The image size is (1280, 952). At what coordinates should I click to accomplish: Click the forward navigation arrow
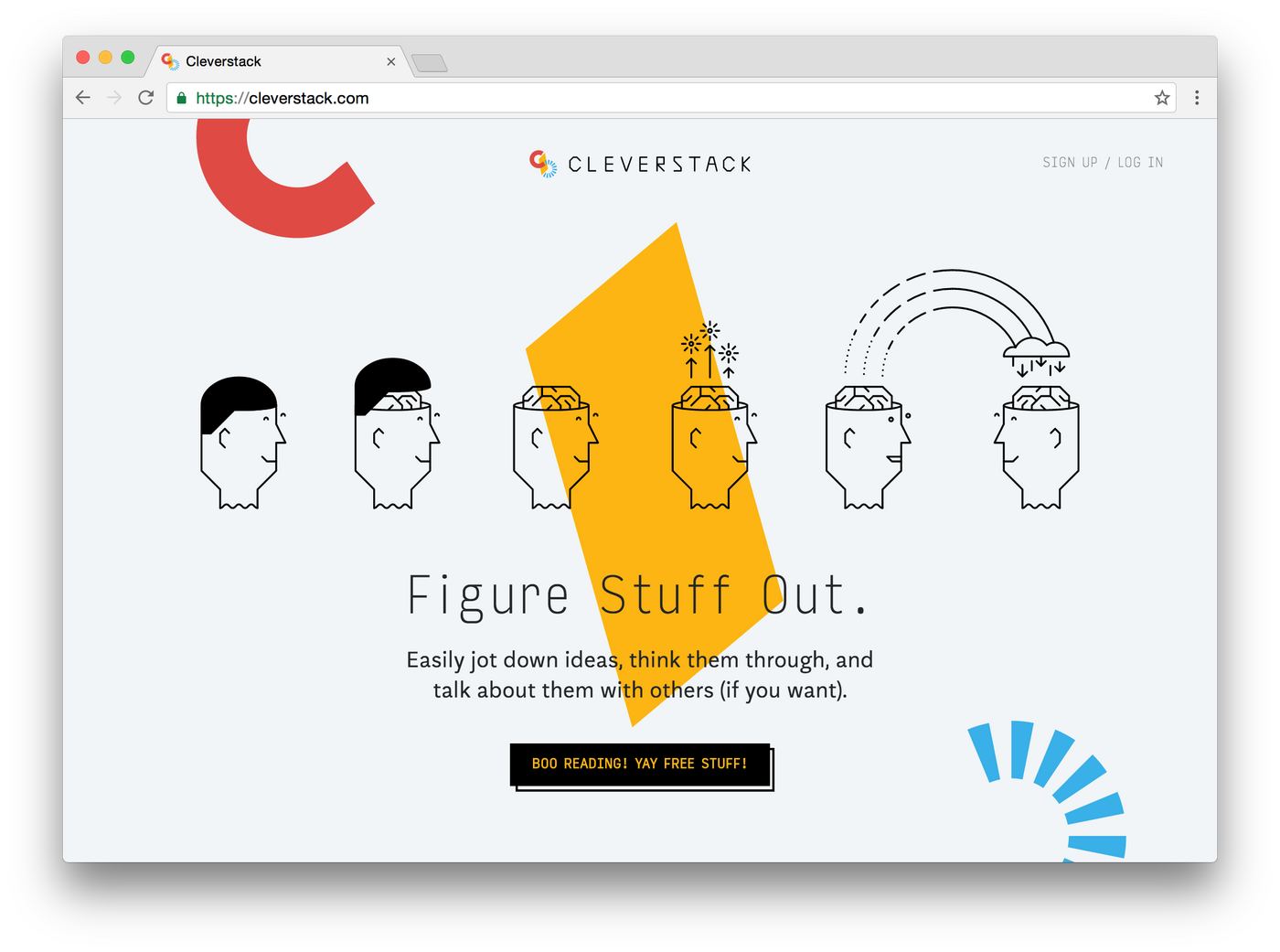[x=113, y=97]
